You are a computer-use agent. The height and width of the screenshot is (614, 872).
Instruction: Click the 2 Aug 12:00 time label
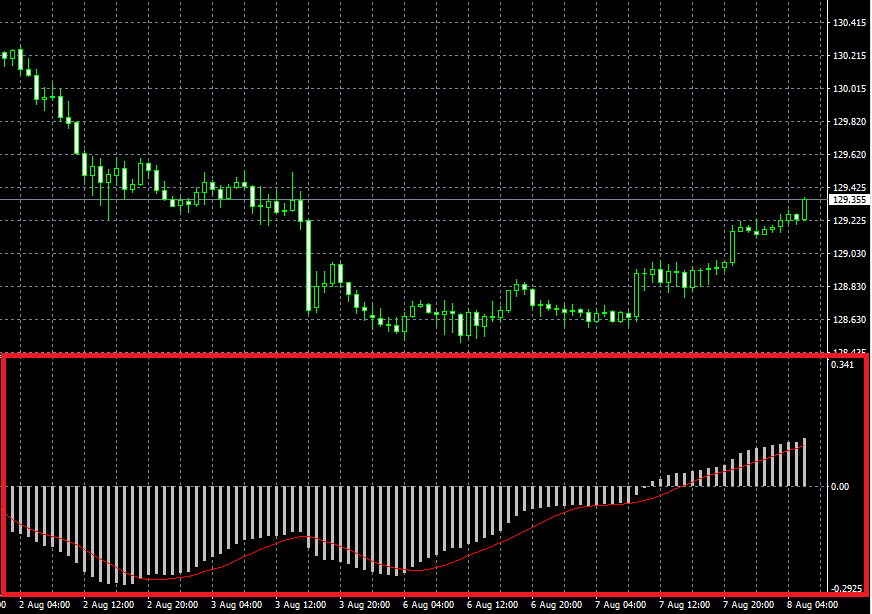coord(108,605)
